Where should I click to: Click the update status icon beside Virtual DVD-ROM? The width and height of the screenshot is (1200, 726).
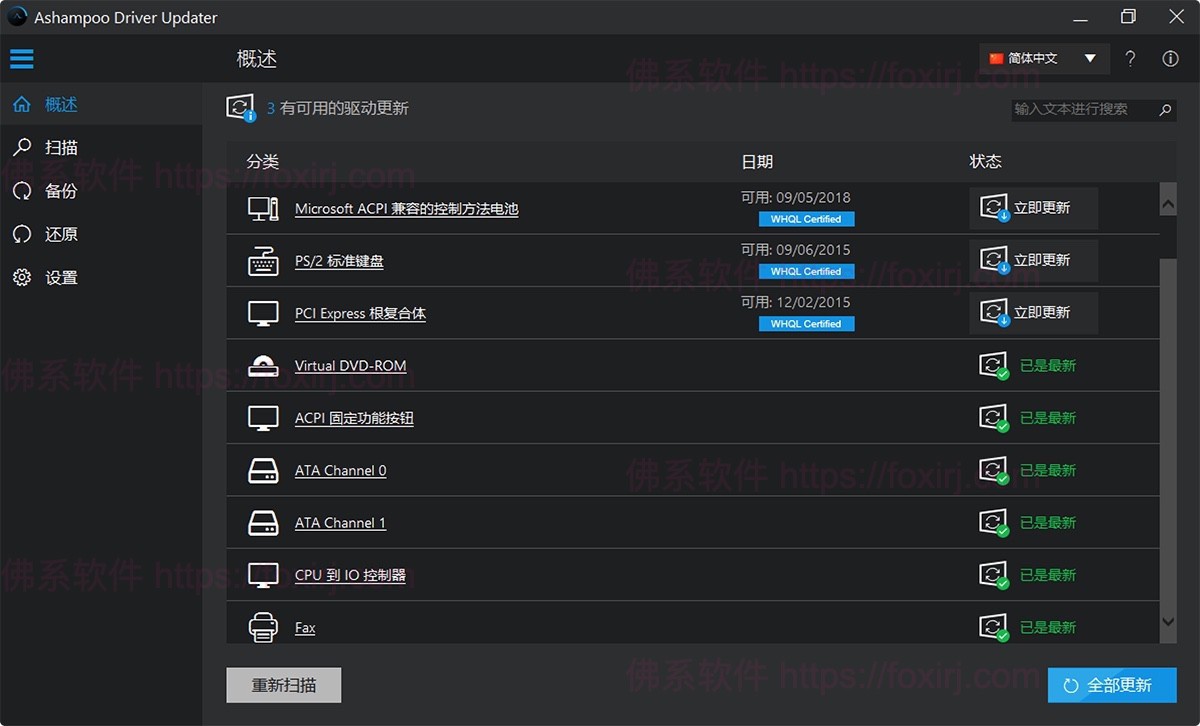pos(993,365)
